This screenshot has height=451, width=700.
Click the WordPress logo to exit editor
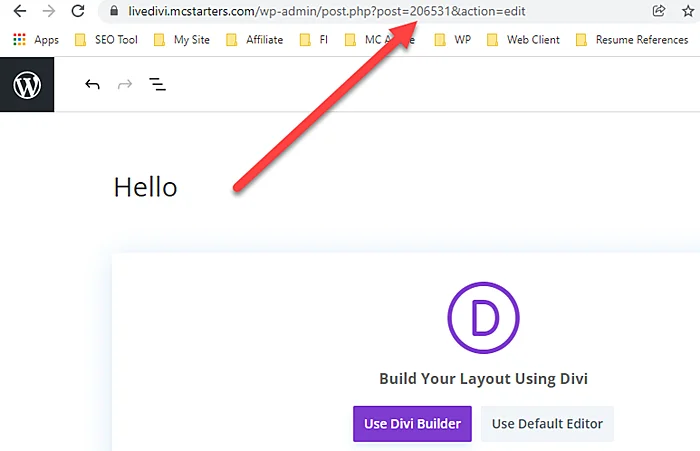27,85
